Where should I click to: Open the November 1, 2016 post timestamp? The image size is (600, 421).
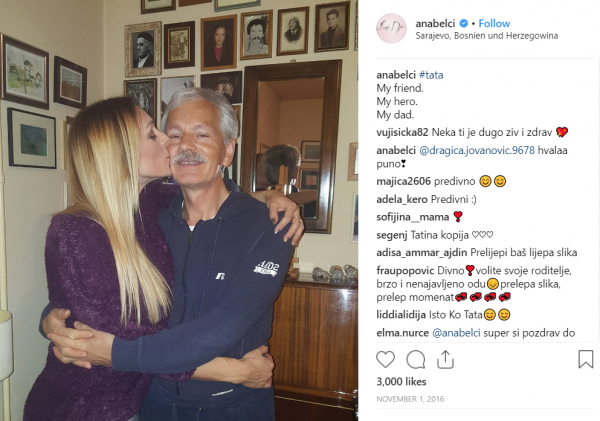(410, 399)
